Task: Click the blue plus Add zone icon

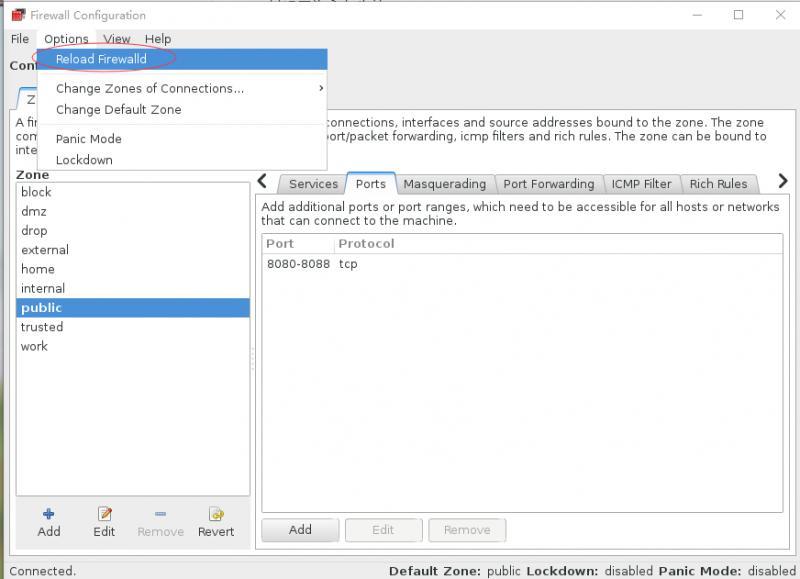Action: 48,514
